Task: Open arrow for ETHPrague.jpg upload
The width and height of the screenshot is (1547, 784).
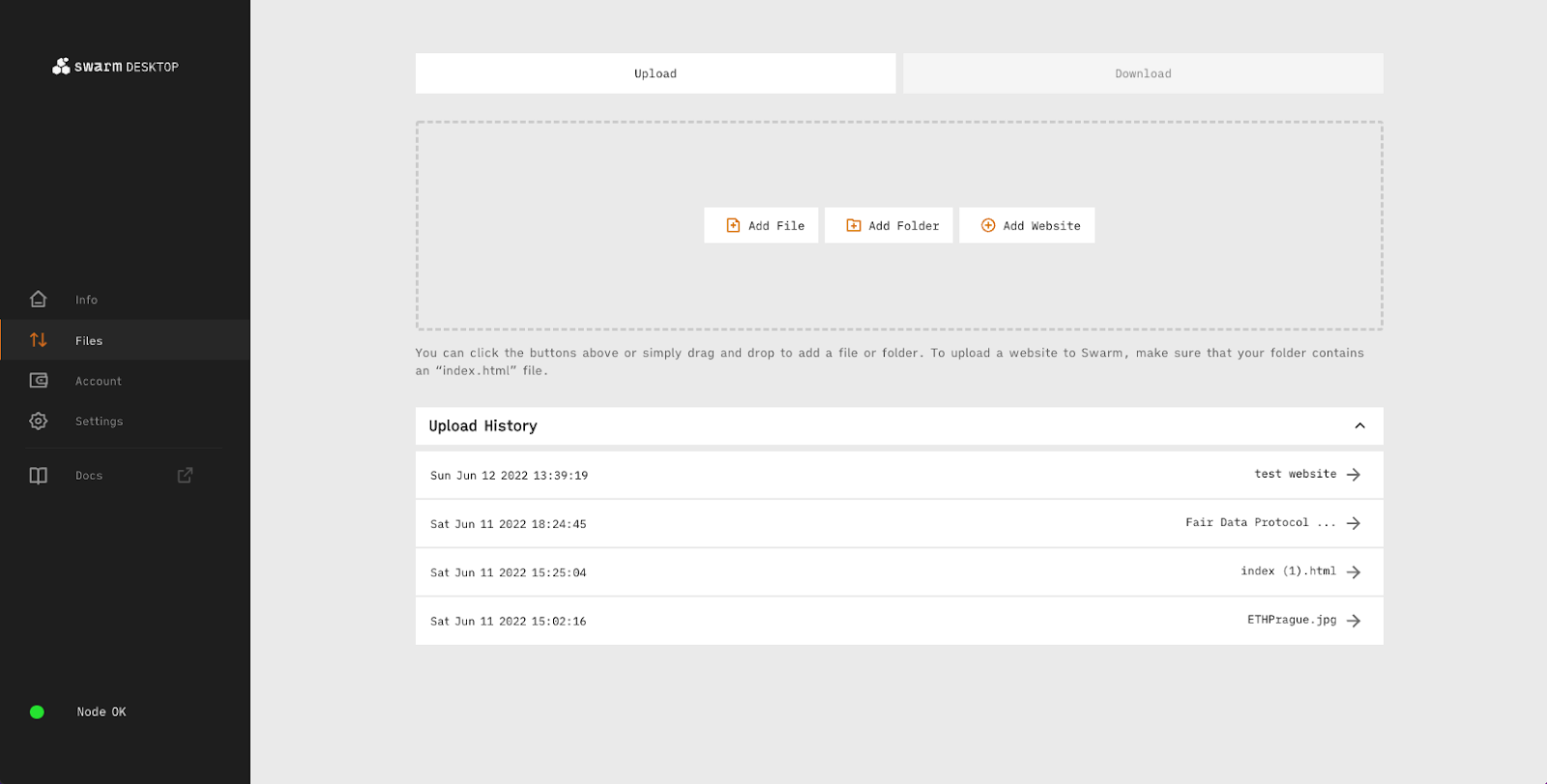Action: (x=1354, y=621)
